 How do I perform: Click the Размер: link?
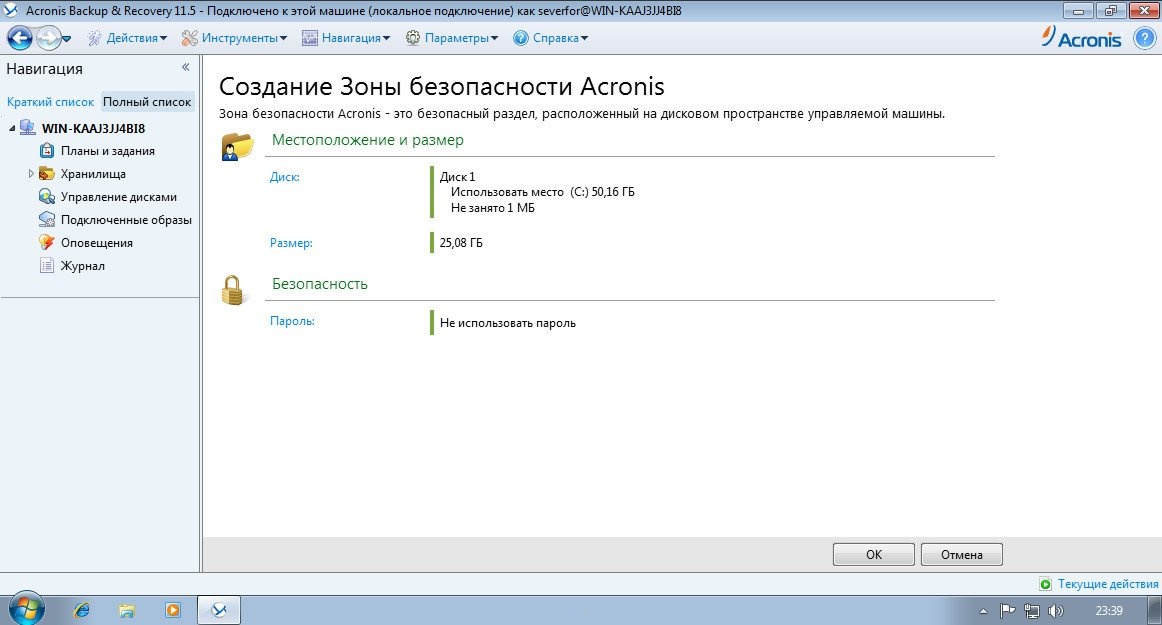coord(291,242)
